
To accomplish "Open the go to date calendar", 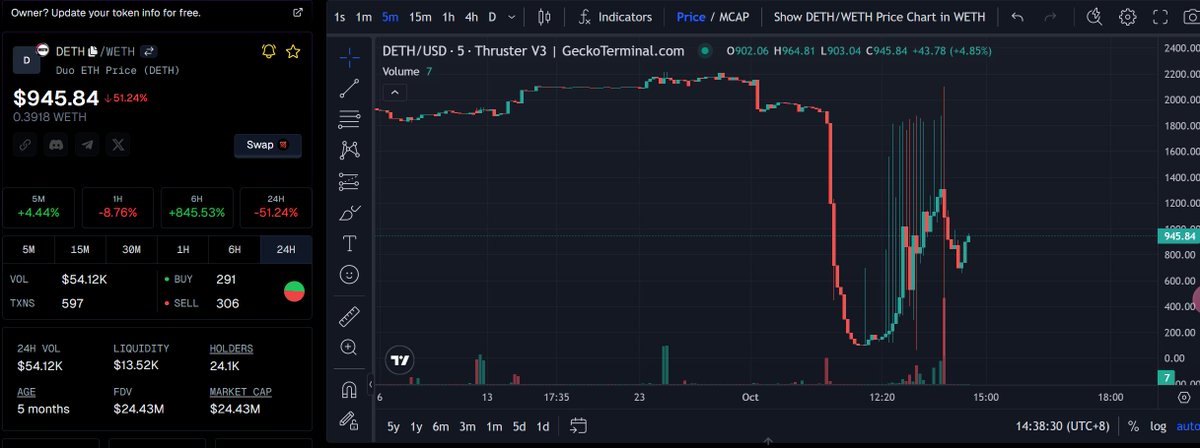I will (578, 426).
